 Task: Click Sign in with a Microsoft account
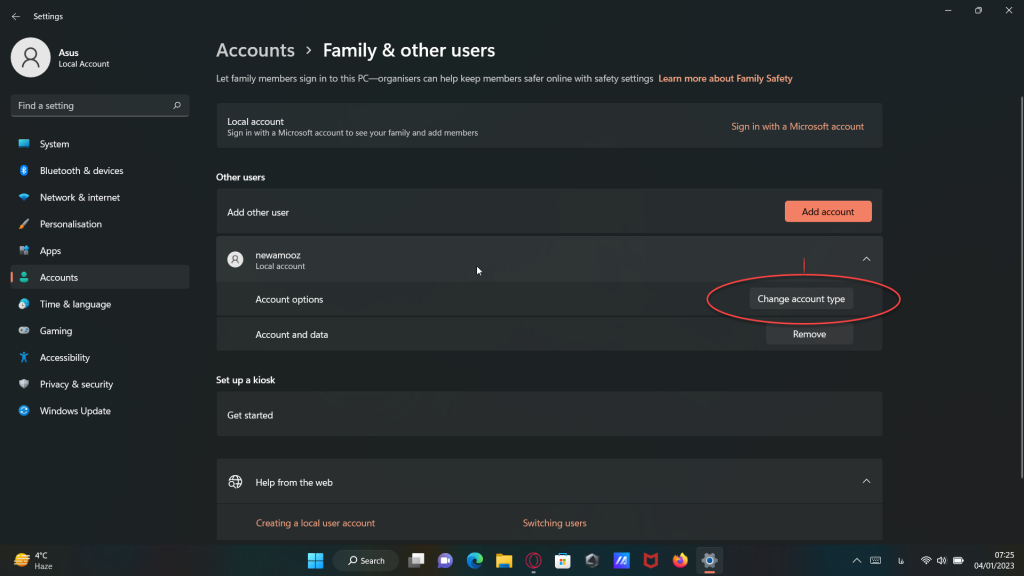[797, 127]
